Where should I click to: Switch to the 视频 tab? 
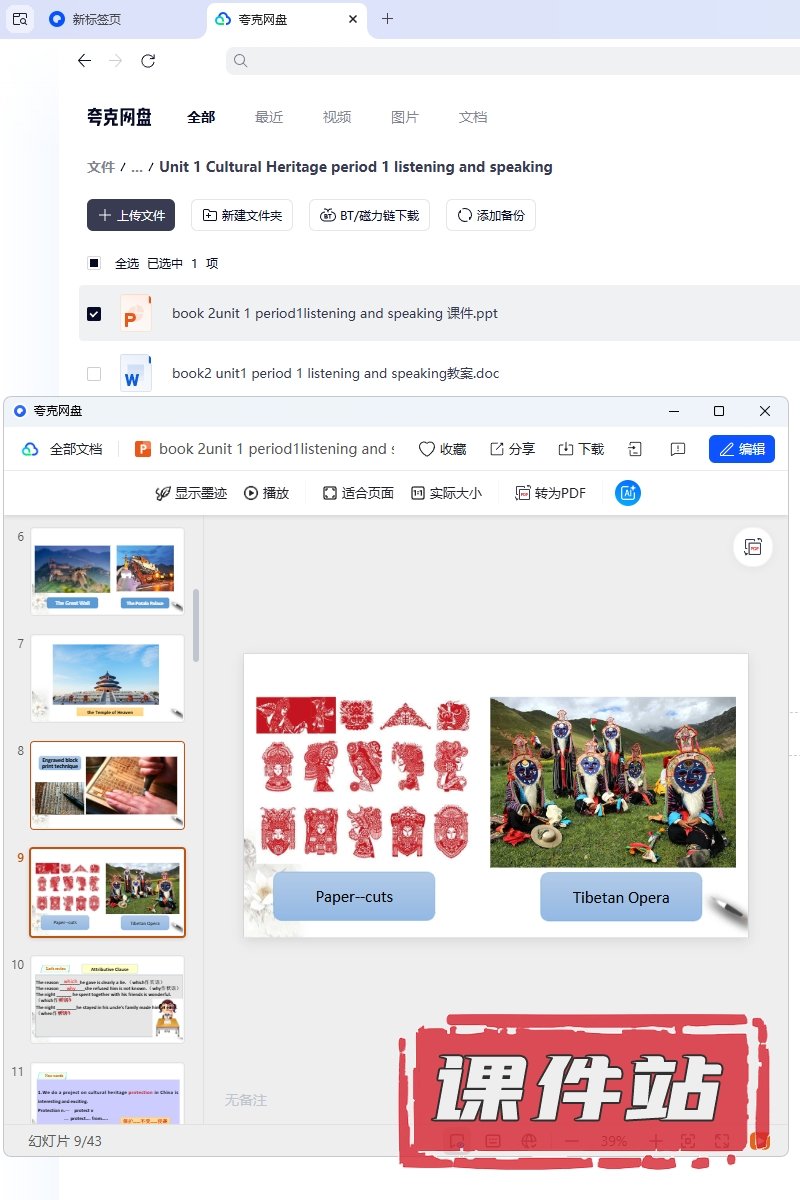pyautogui.click(x=337, y=117)
